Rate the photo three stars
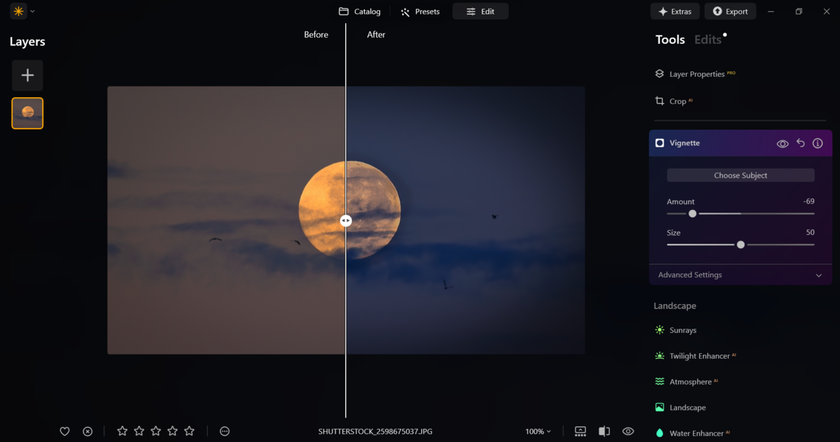This screenshot has width=840, height=442. click(156, 431)
